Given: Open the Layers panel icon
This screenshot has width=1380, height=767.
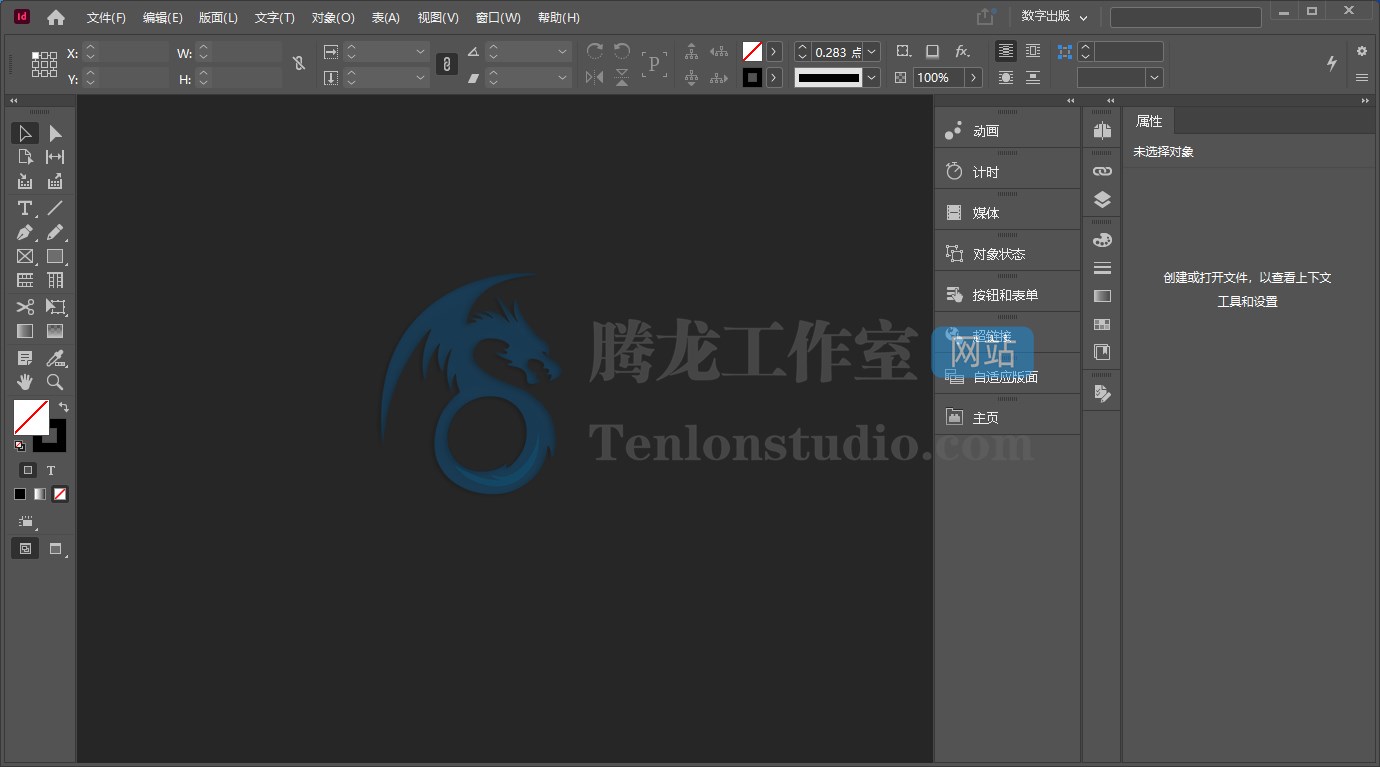Looking at the screenshot, I should pyautogui.click(x=1102, y=199).
